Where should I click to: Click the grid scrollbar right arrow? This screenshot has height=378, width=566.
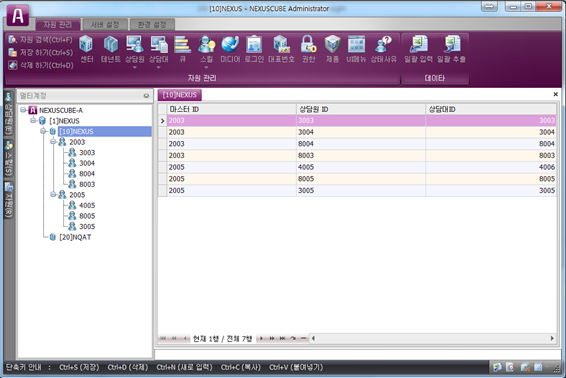pos(552,338)
